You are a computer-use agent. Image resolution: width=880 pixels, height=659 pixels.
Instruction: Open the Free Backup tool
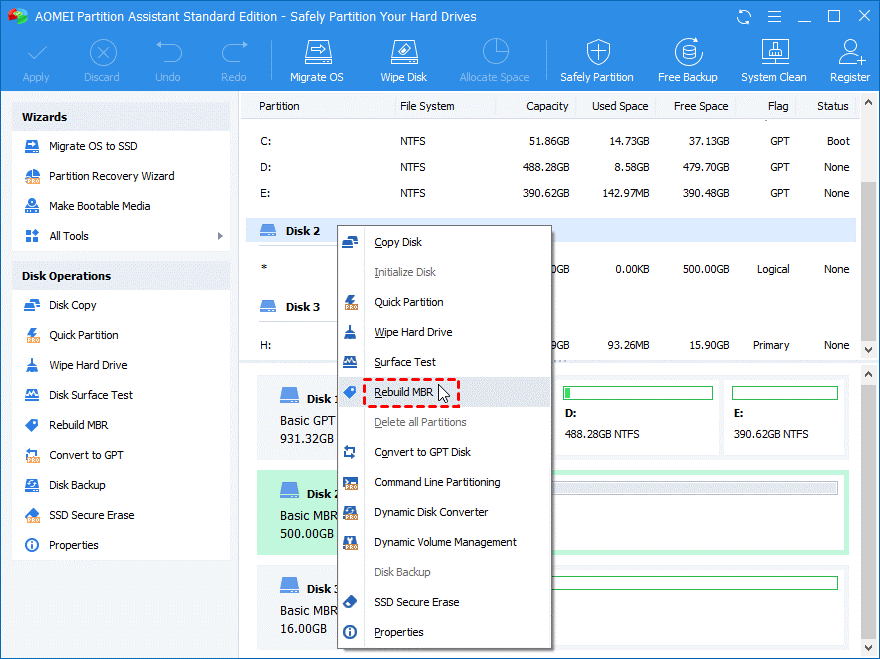(687, 60)
